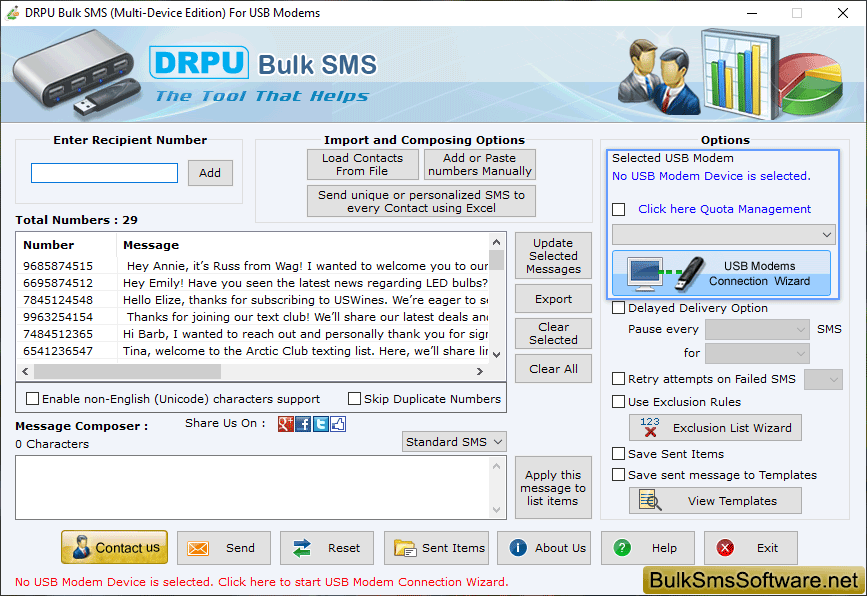Click the Clear Selected button
Screen dimensions: 867x596
click(553, 333)
